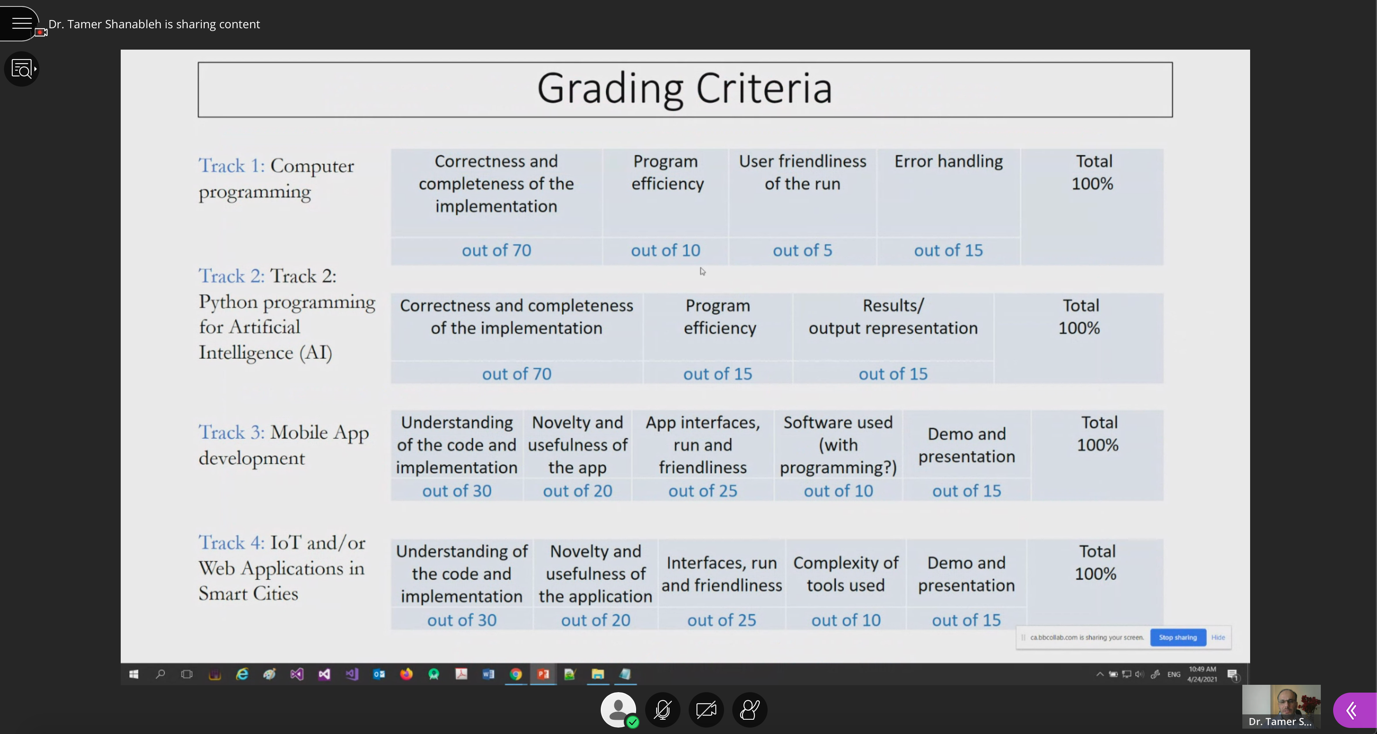Open Outlook from the taskbar

379,674
